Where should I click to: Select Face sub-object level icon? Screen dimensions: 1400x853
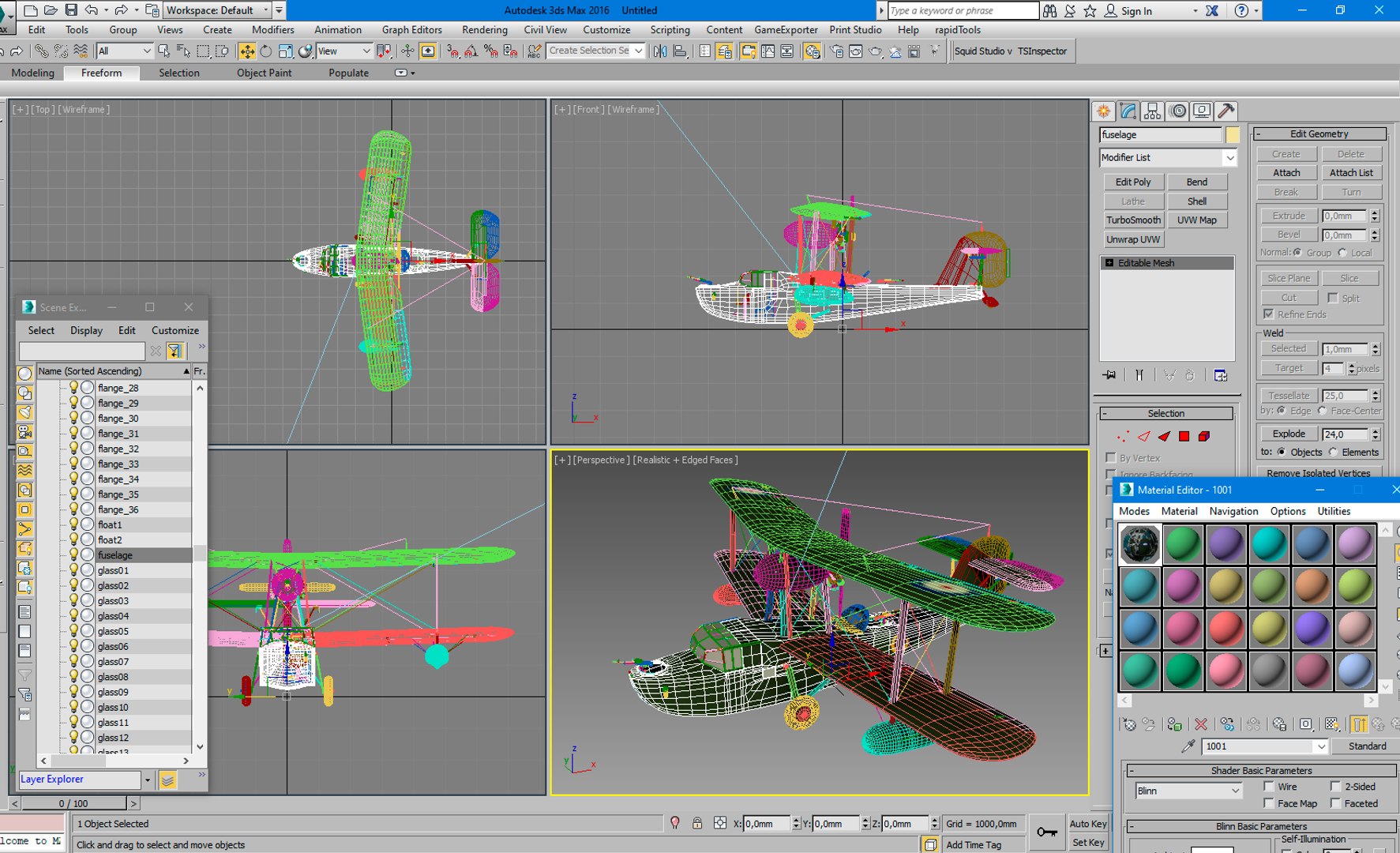pyautogui.click(x=1164, y=436)
